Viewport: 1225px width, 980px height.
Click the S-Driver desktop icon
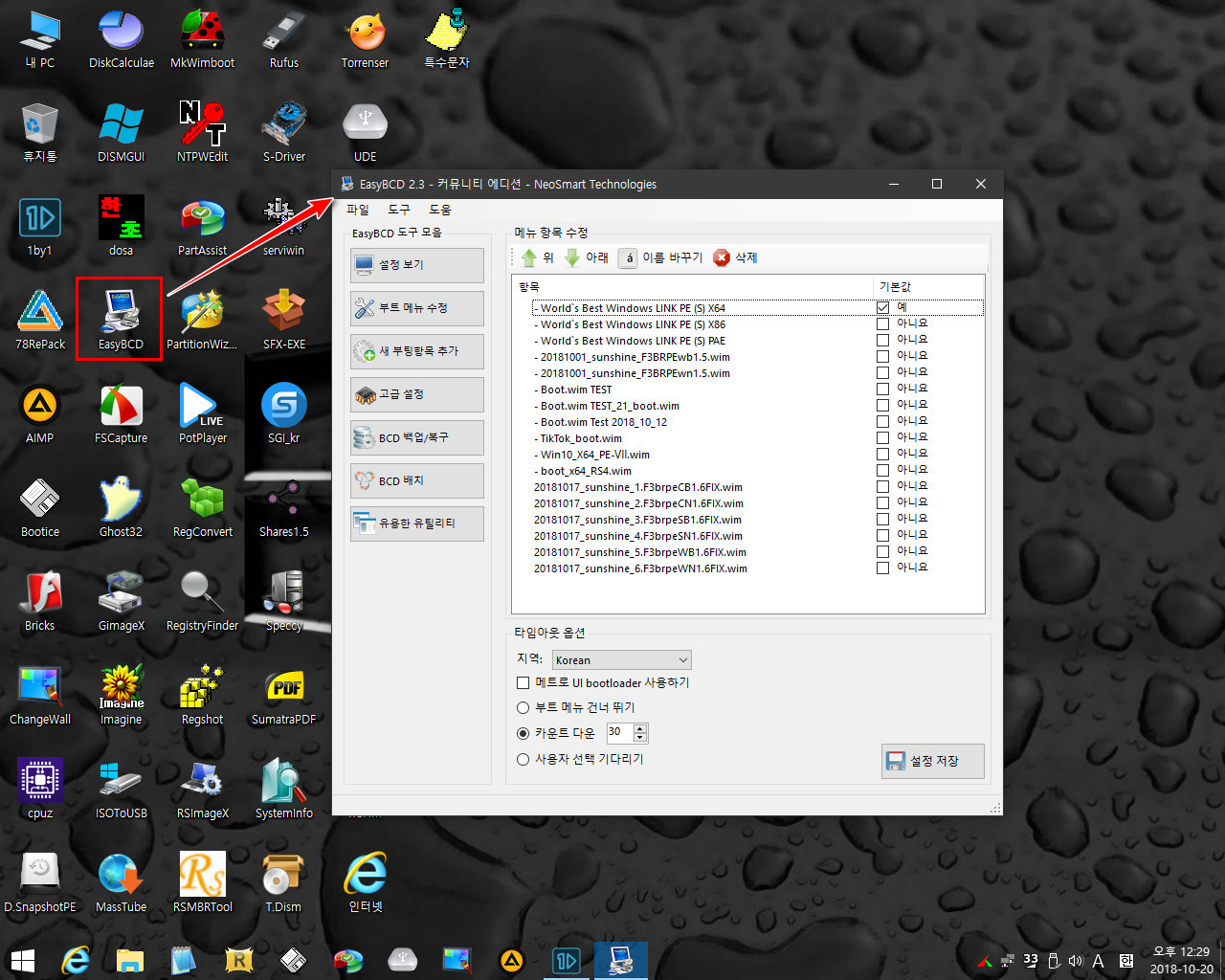tap(284, 132)
